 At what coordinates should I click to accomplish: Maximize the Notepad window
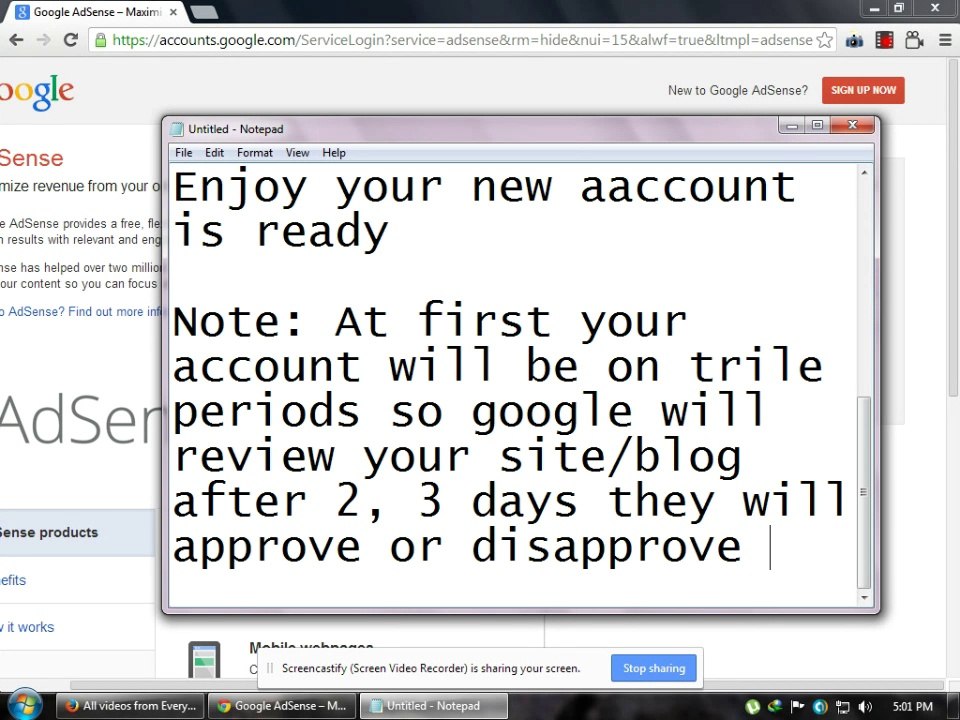(817, 125)
